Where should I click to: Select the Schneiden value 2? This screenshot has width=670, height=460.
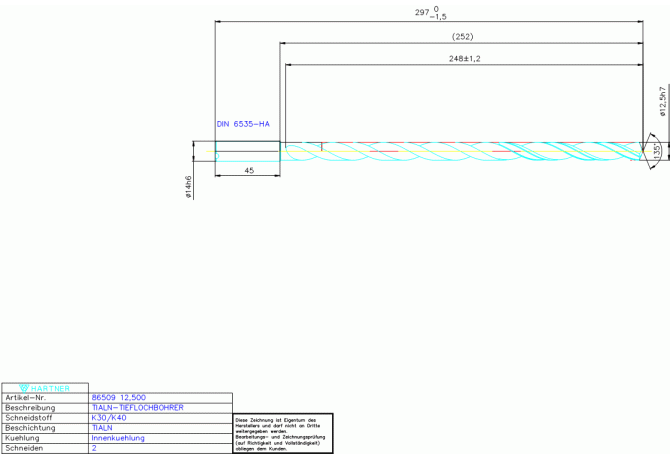[94, 449]
